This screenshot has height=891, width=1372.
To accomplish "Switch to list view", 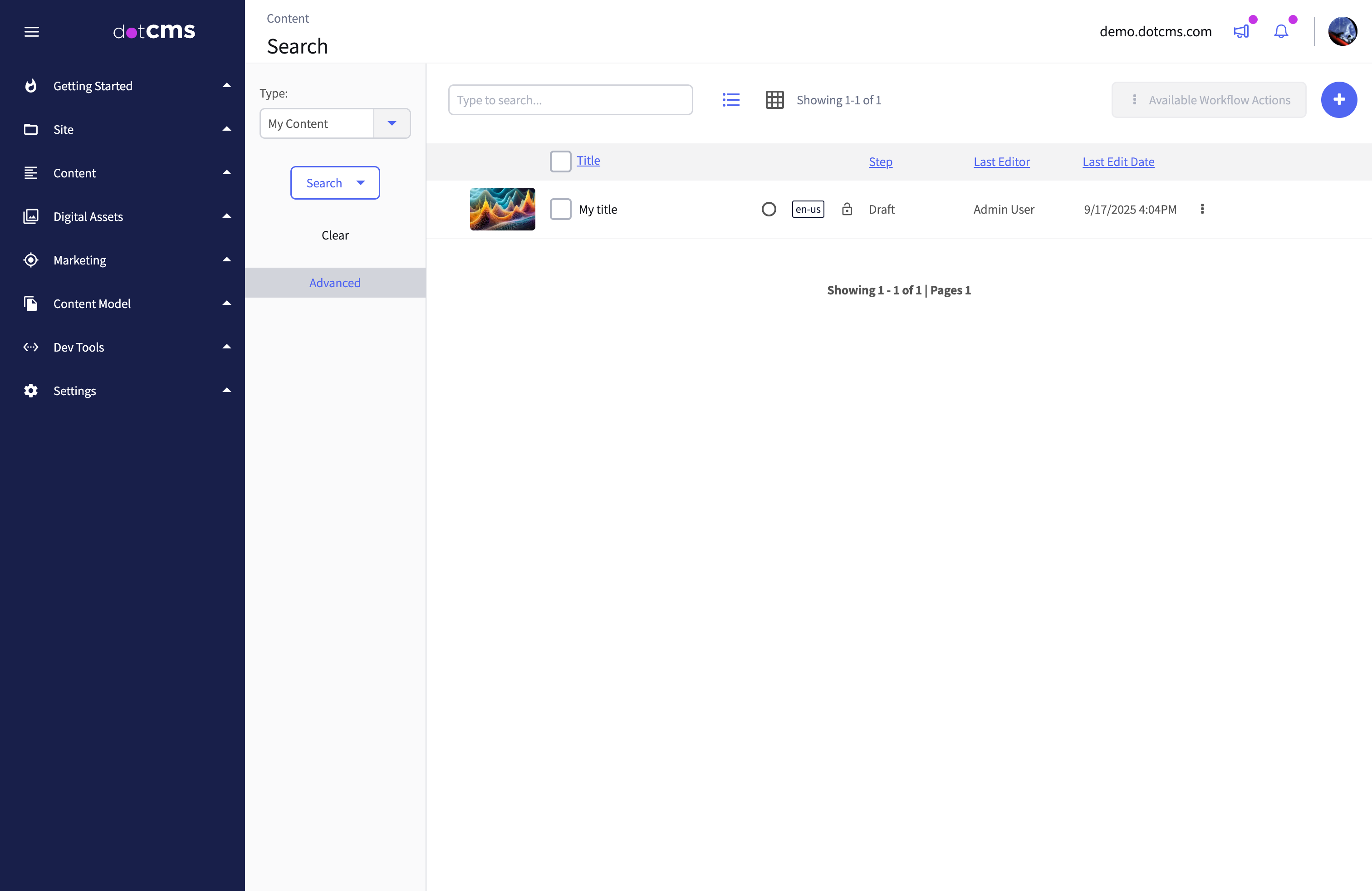I will (730, 99).
